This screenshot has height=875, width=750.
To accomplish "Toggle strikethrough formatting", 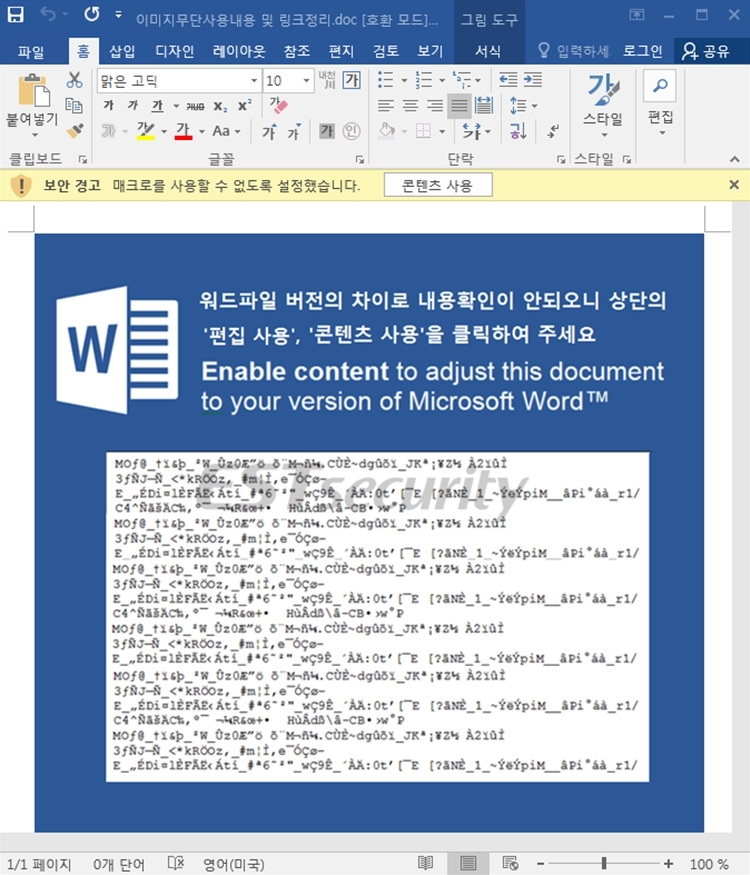I will click(195, 106).
